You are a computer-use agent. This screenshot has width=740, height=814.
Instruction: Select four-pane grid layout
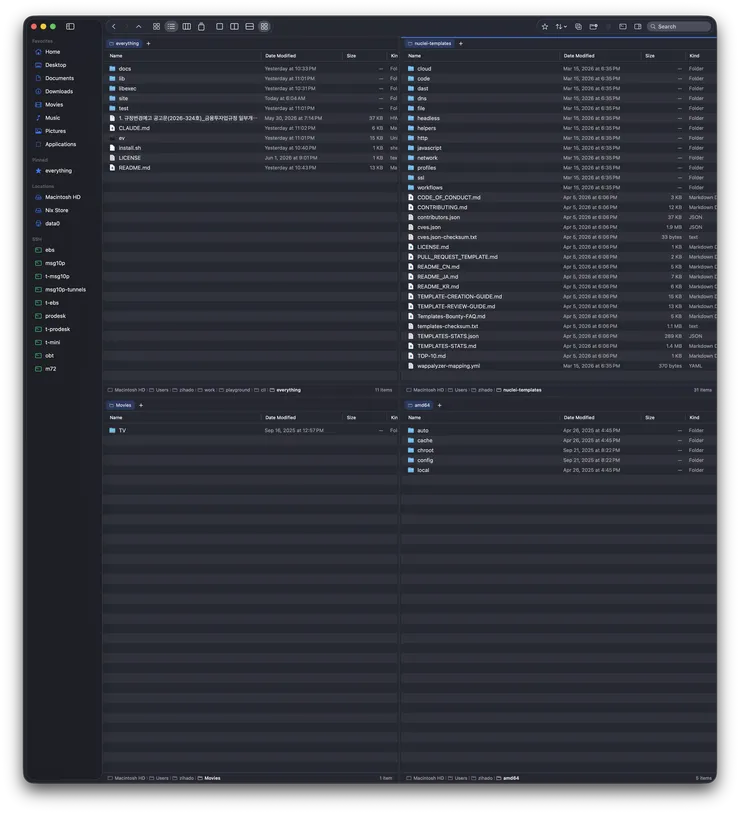pyautogui.click(x=264, y=26)
